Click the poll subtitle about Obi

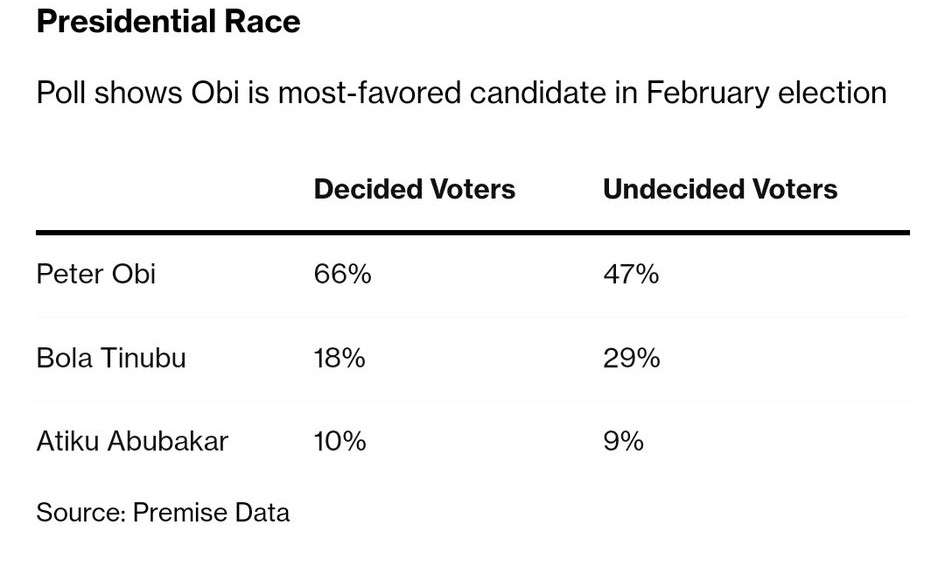pos(461,93)
